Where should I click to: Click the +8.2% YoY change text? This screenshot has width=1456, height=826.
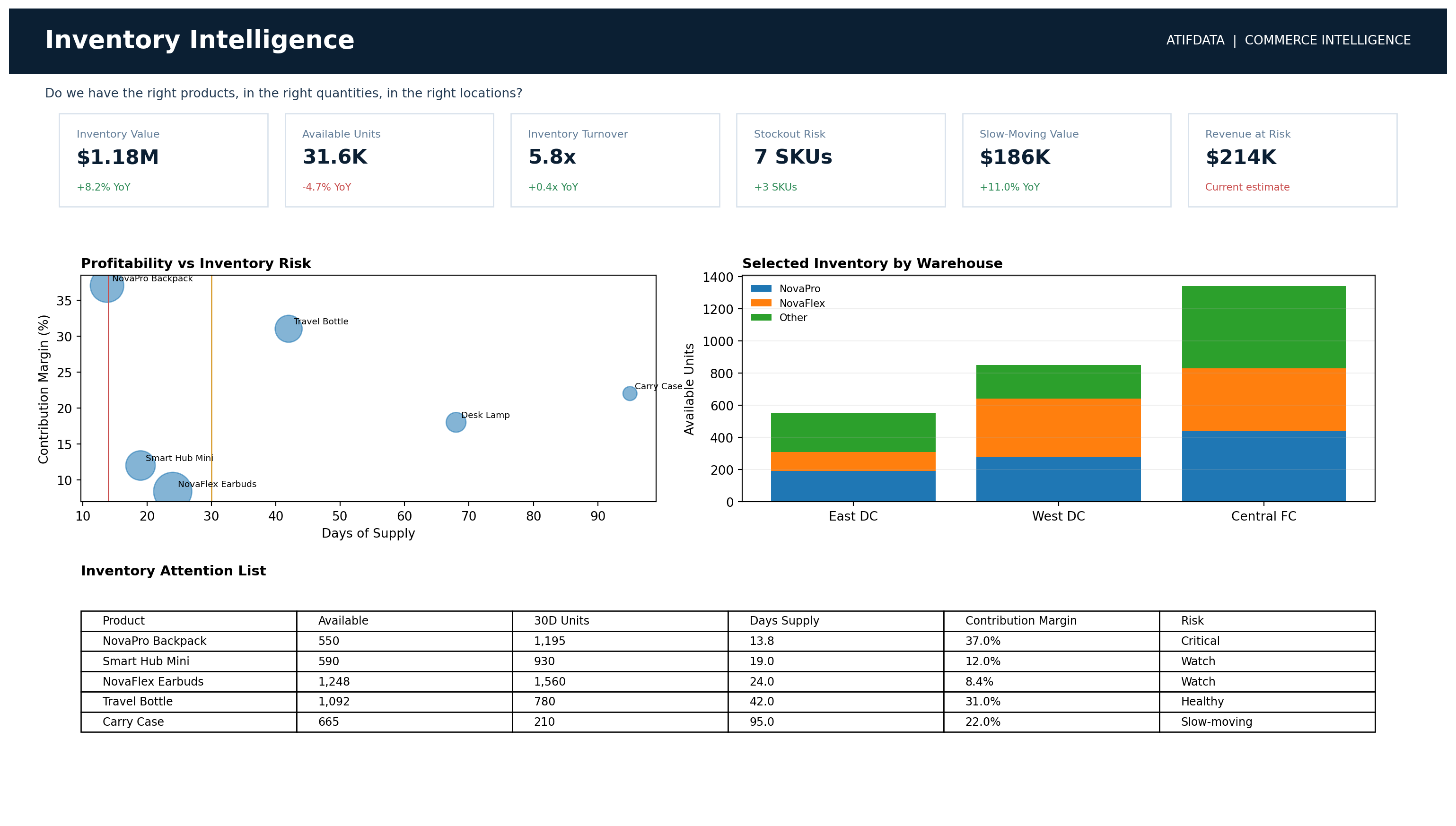(103, 187)
